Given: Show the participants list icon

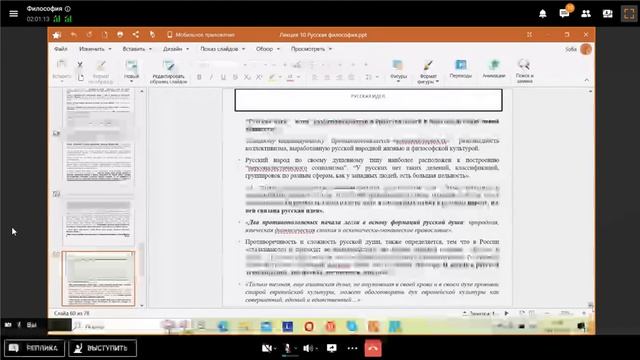Looking at the screenshot, I should pyautogui.click(x=586, y=13).
